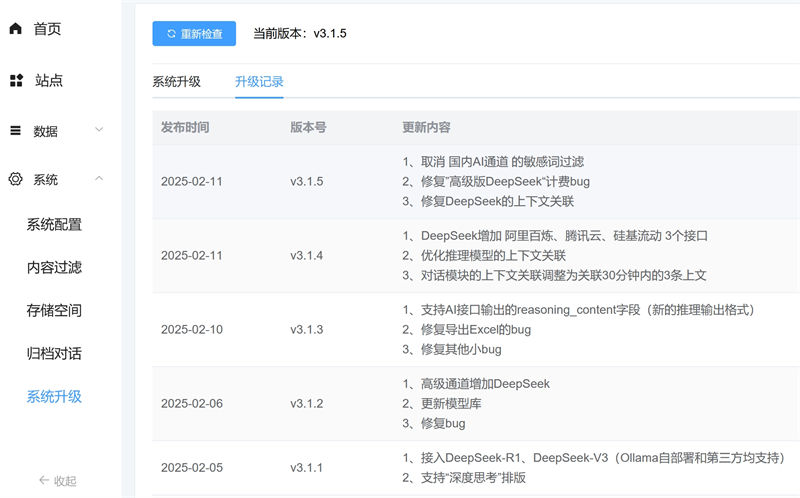
Task: Switch to the 升级记录 tab
Action: 259,82
